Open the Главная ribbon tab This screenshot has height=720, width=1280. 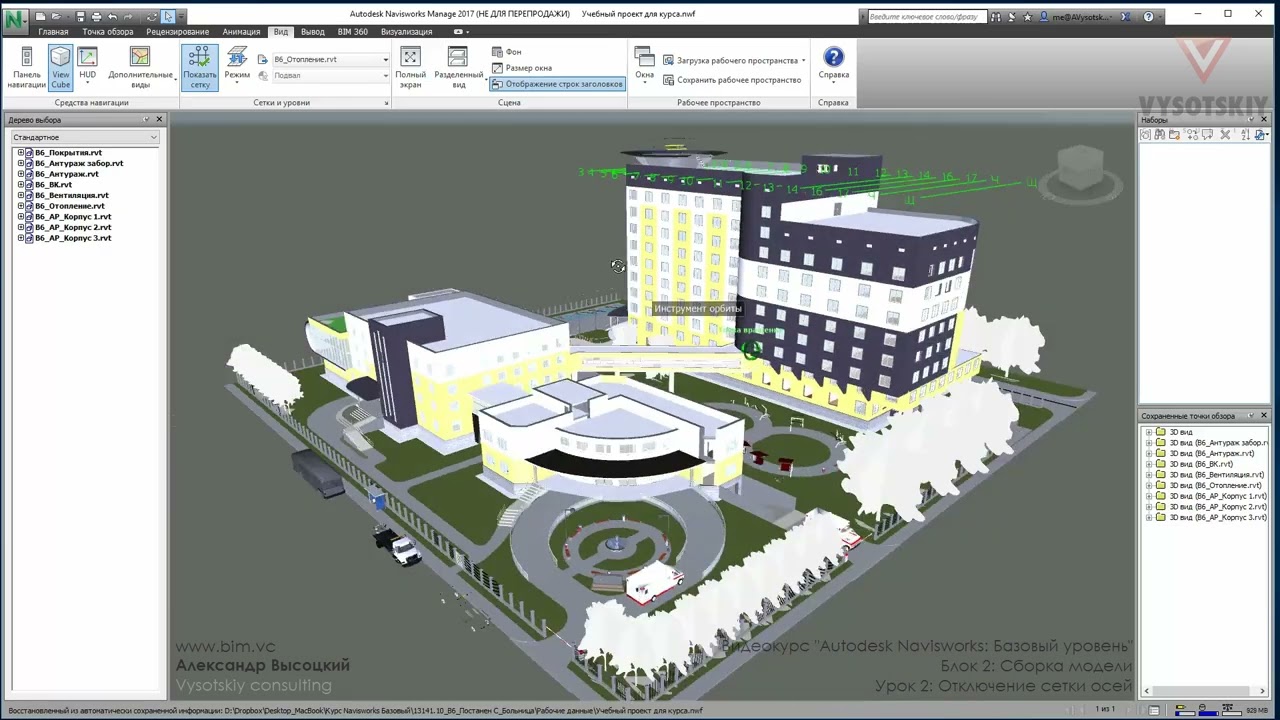point(53,32)
